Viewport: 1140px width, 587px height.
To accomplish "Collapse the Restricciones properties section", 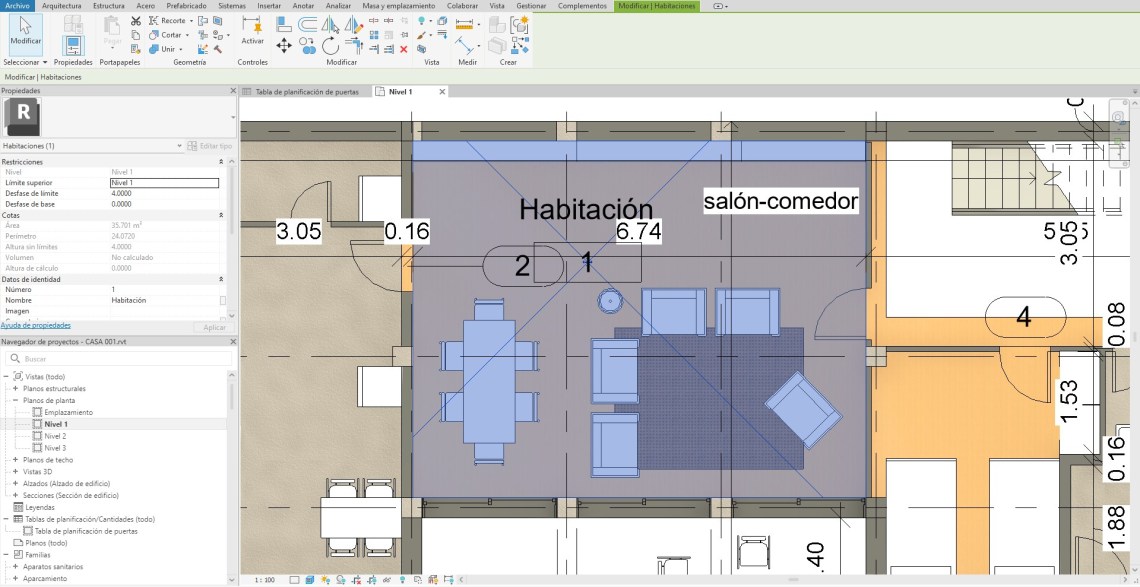I will coord(221,161).
